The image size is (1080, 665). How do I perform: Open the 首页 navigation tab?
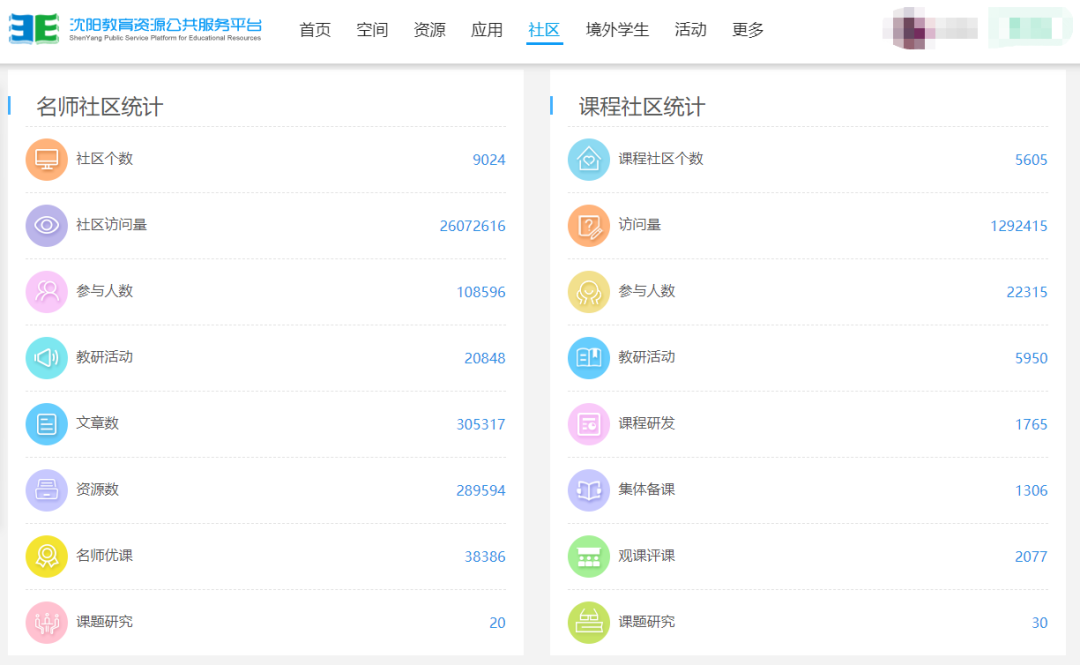(x=315, y=30)
